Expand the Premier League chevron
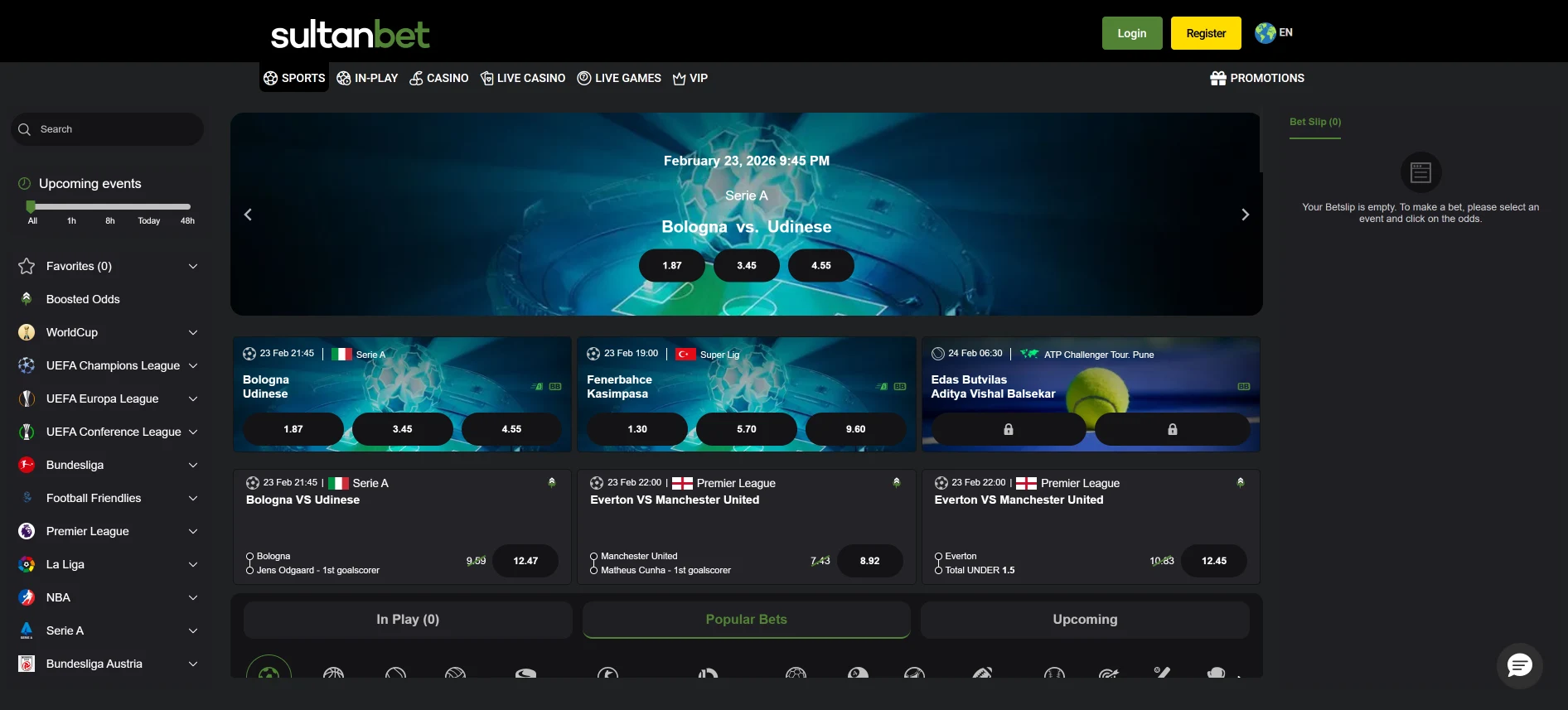1568x710 pixels. point(193,531)
